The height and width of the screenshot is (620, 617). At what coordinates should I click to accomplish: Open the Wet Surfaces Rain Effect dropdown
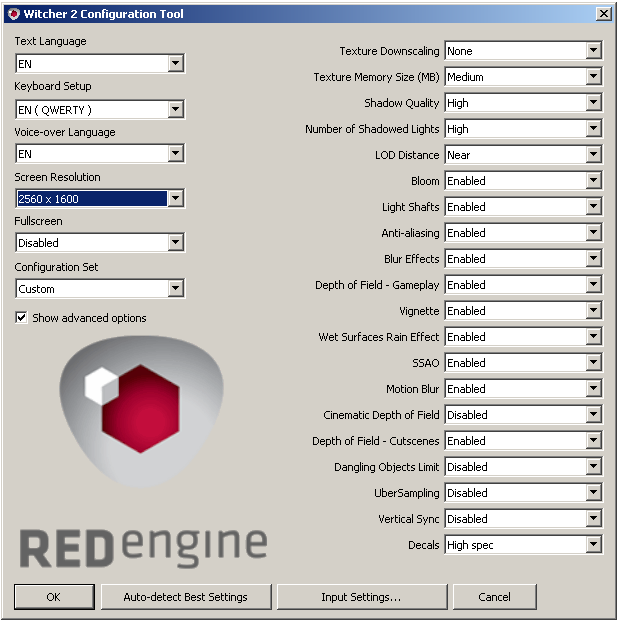click(523, 337)
